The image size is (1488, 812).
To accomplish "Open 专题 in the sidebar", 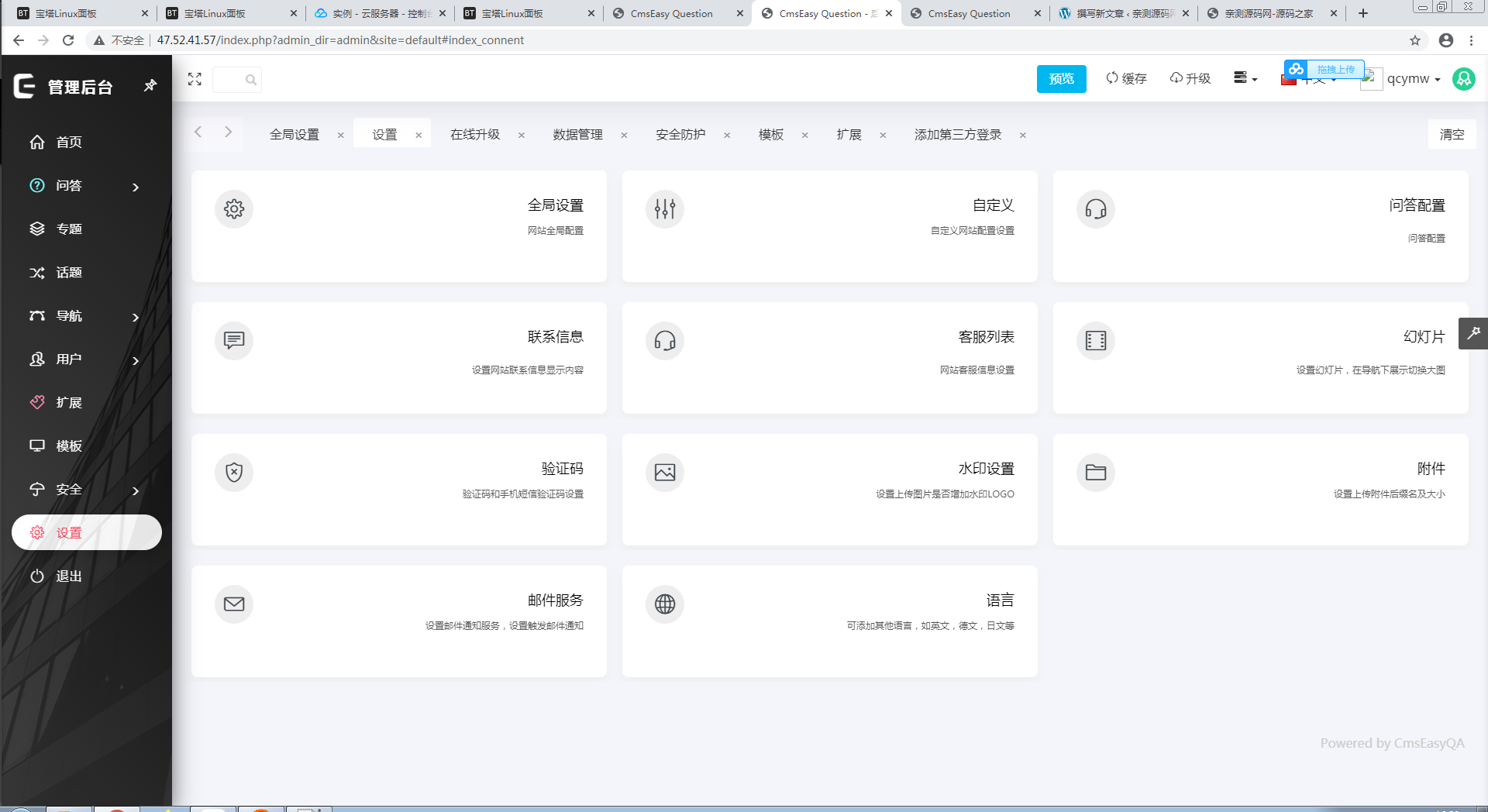I will [86, 229].
